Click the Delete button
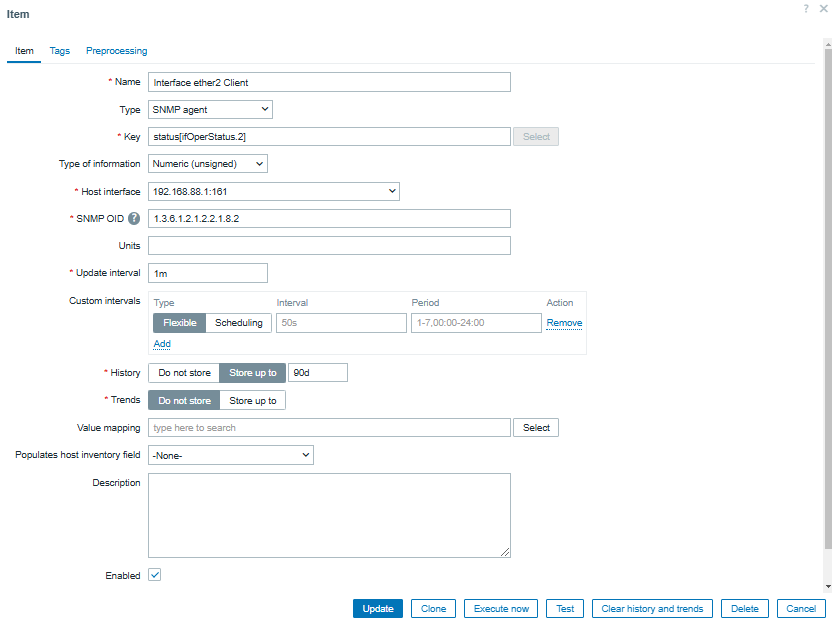This screenshot has width=832, height=625. [744, 609]
